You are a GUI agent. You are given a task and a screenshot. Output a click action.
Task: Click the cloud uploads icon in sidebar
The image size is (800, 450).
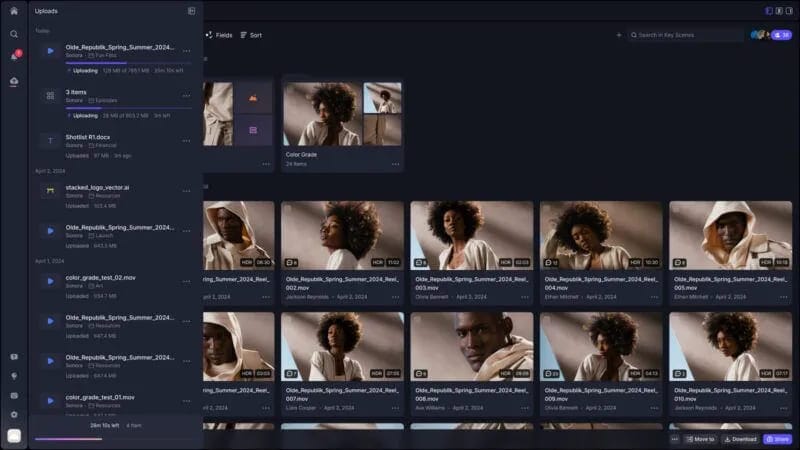point(14,79)
